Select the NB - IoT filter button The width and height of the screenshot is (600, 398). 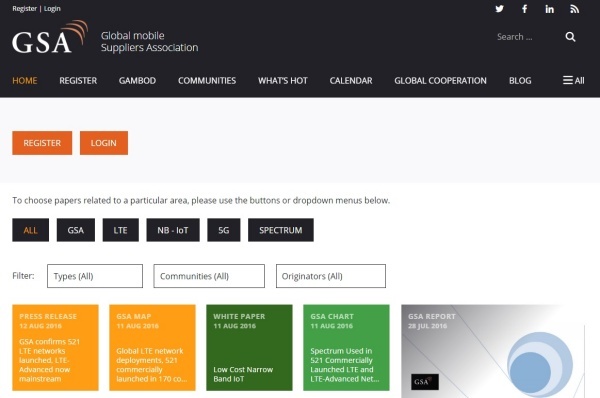173,230
